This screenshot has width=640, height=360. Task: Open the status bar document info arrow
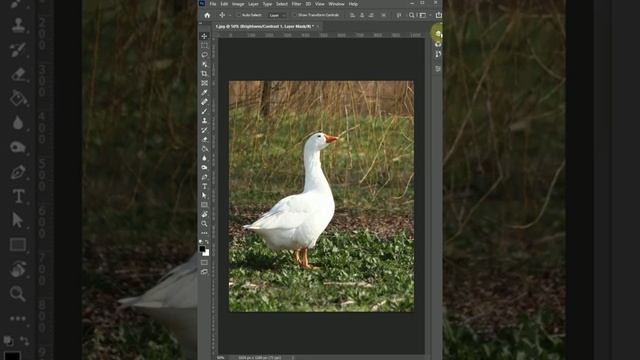293,358
